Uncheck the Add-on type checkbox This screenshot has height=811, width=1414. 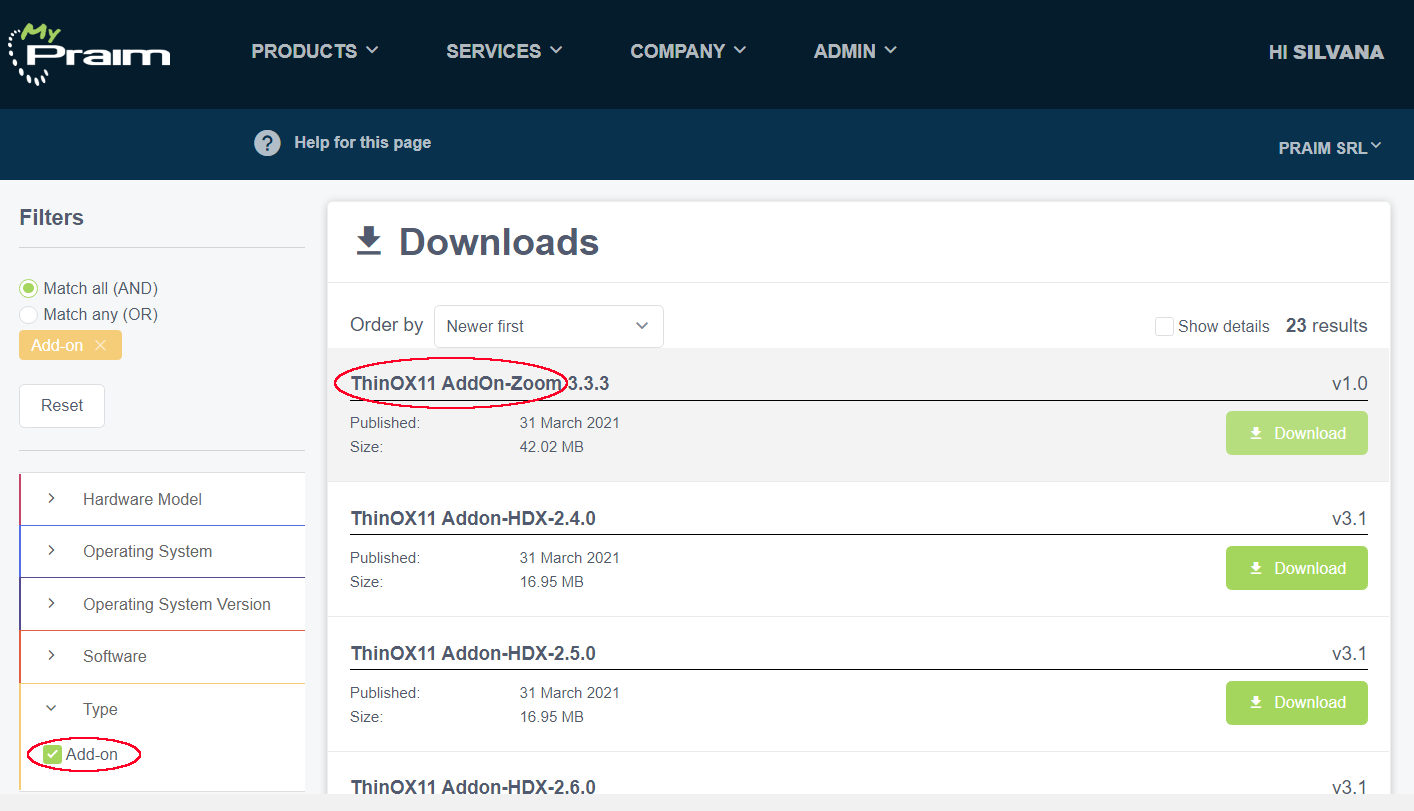tap(53, 754)
